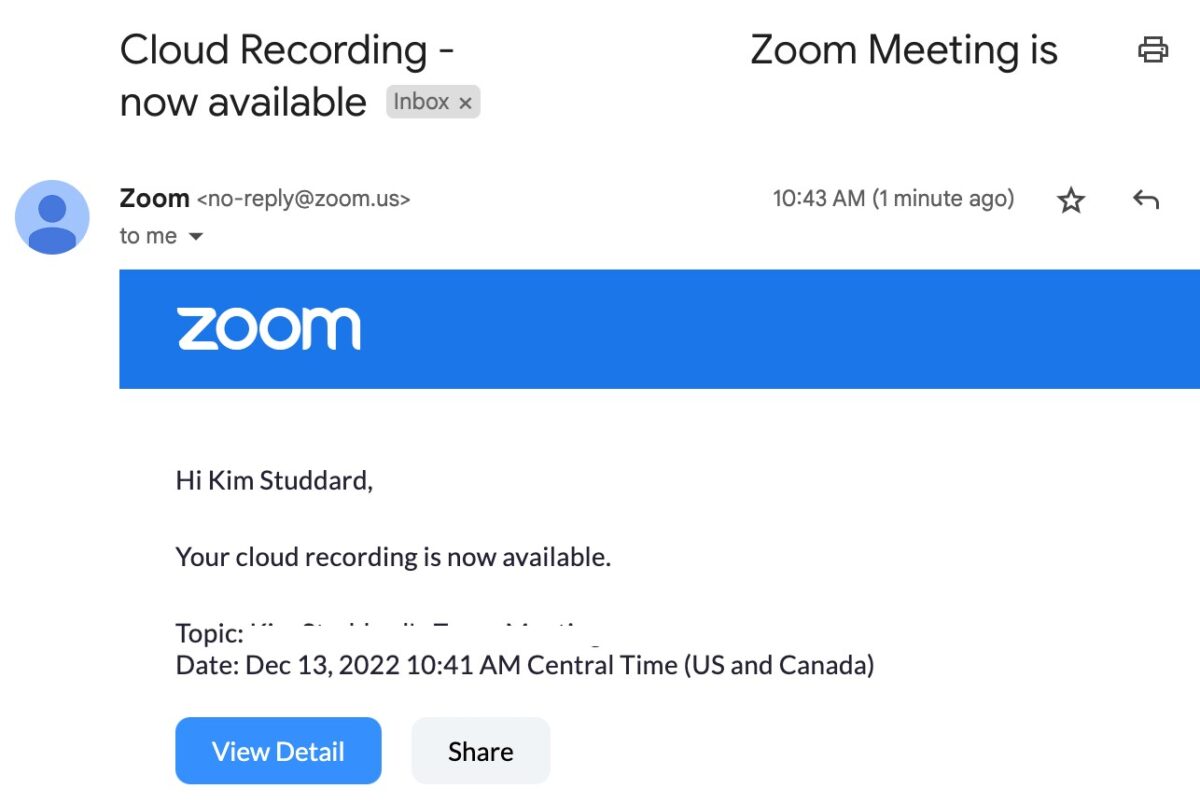Click the Date line showing Dec 13, 2022
The image size is (1200, 802).
pyautogui.click(x=524, y=665)
